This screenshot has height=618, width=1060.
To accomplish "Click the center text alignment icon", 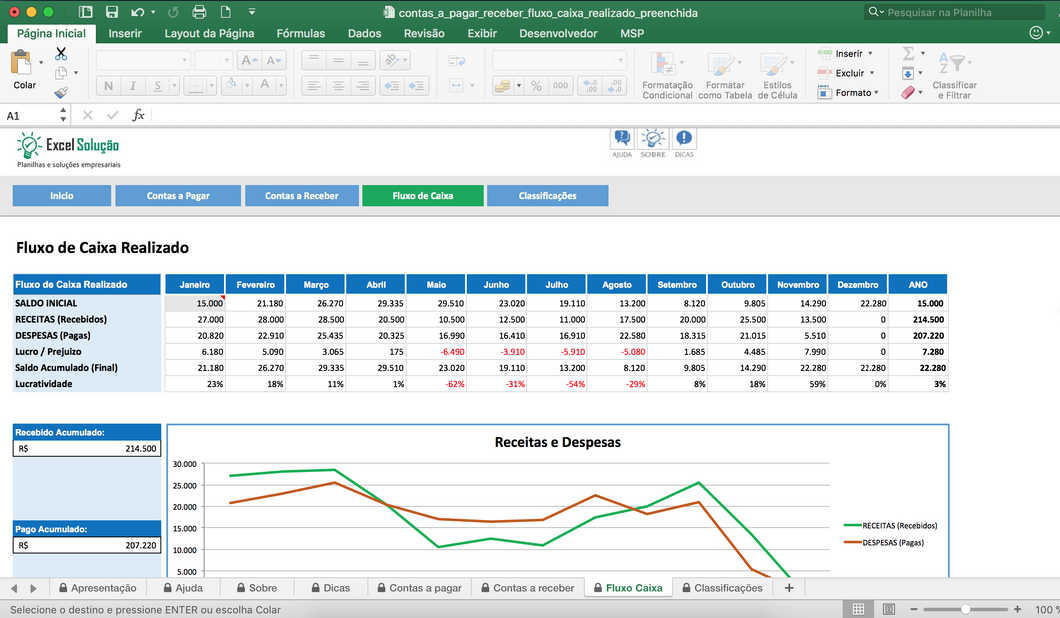I will 338,86.
